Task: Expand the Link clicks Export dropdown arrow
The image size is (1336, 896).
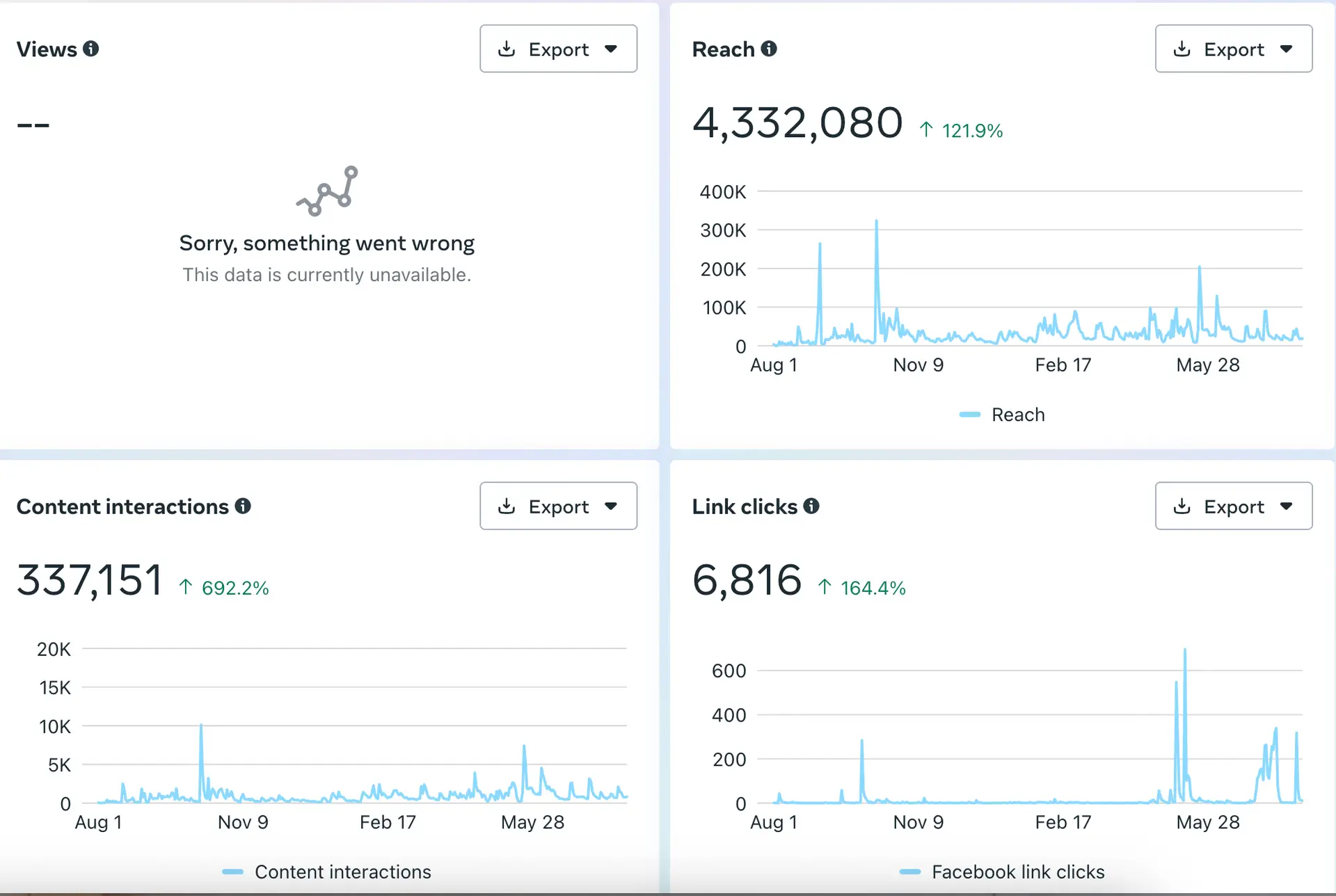Action: click(x=1286, y=506)
